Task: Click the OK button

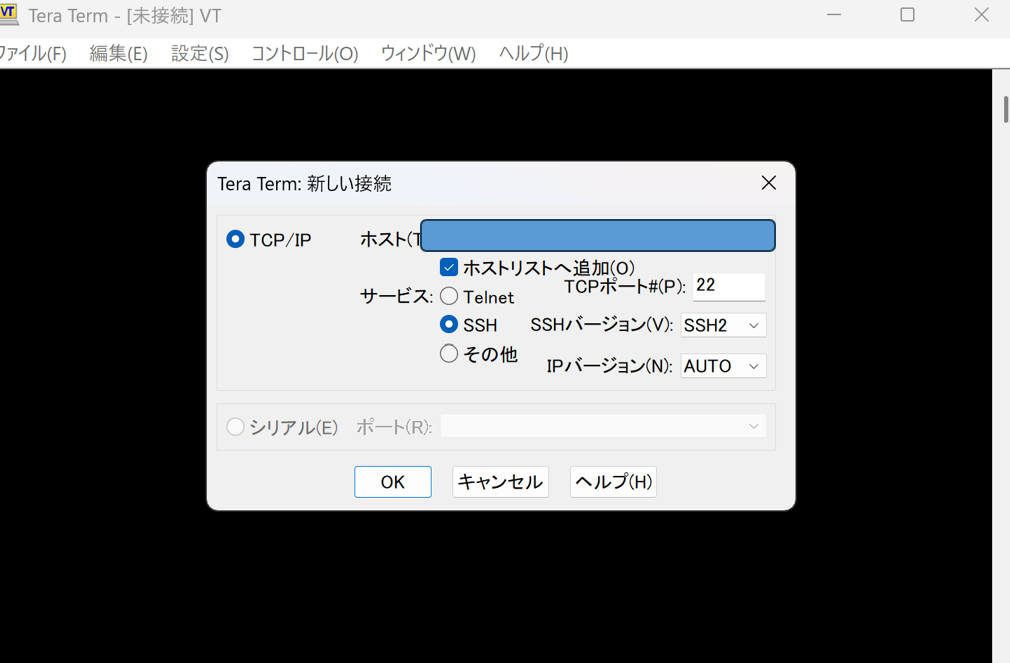Action: [x=393, y=482]
